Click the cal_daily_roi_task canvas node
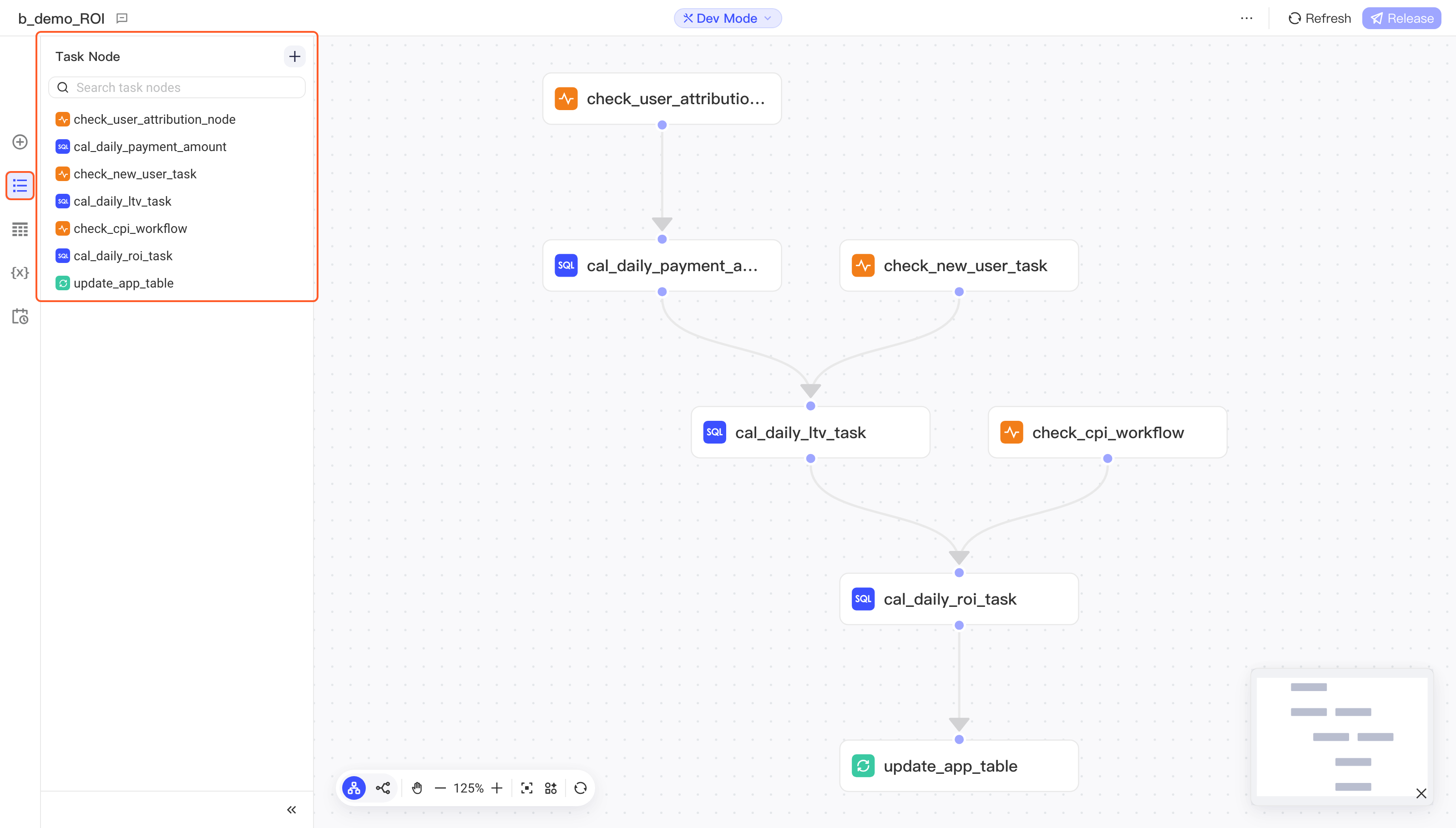The image size is (1456, 828). point(959,599)
